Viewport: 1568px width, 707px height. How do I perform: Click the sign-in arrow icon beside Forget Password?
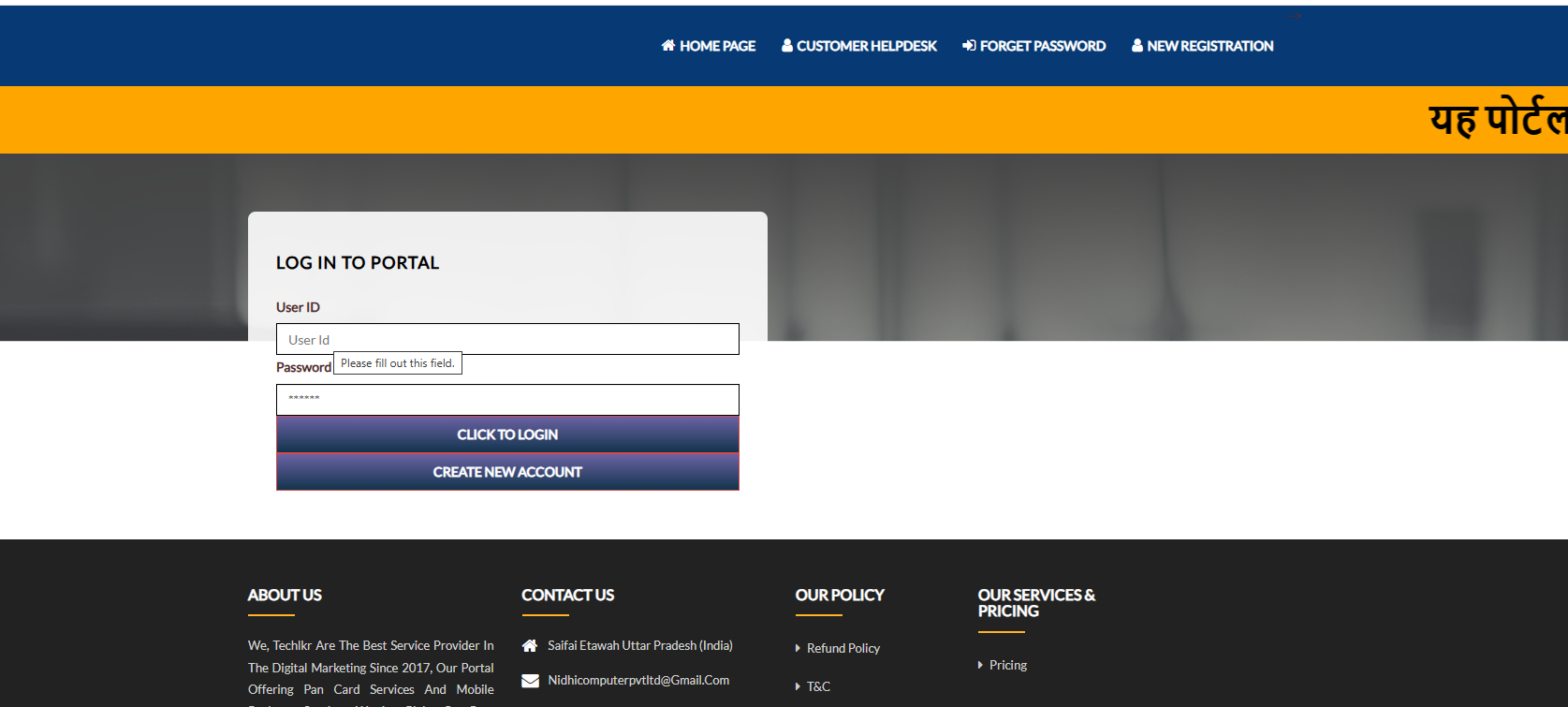(x=969, y=45)
